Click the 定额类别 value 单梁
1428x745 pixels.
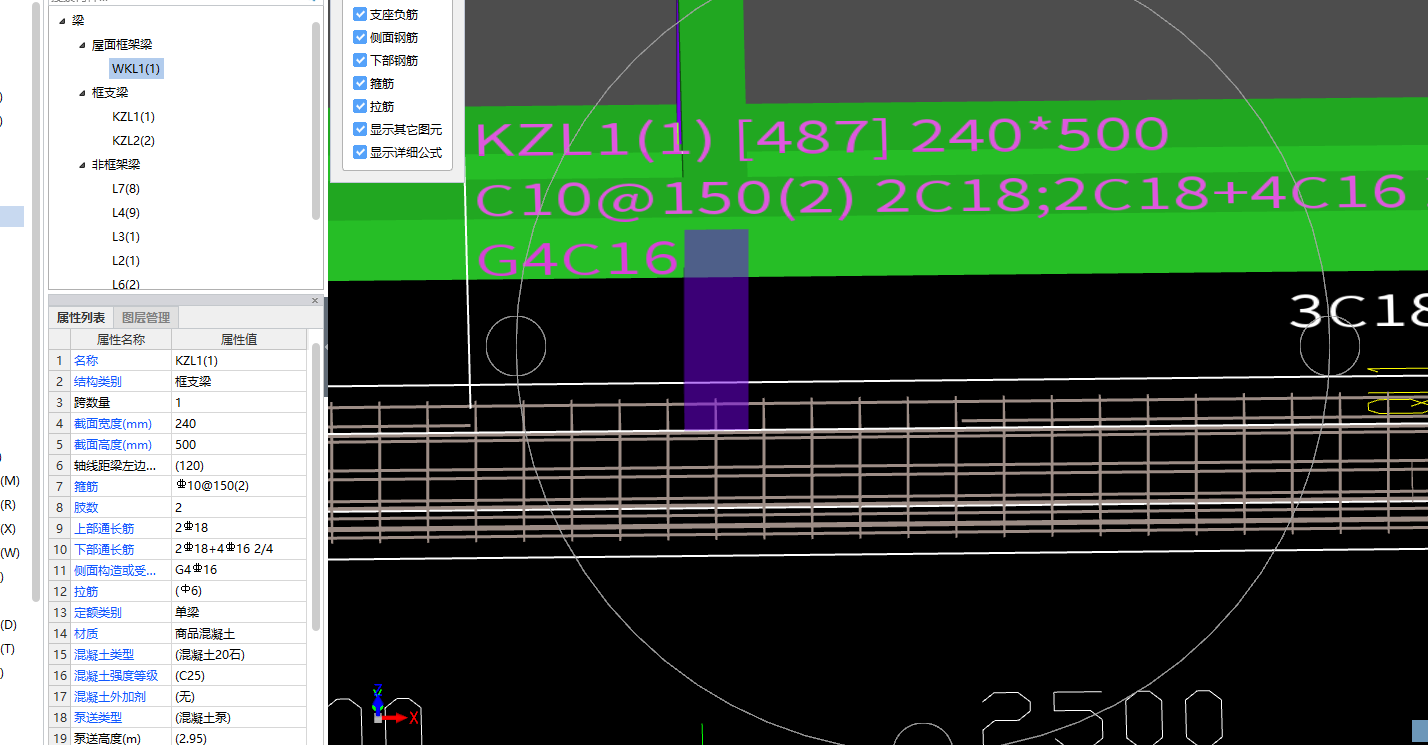click(239, 613)
